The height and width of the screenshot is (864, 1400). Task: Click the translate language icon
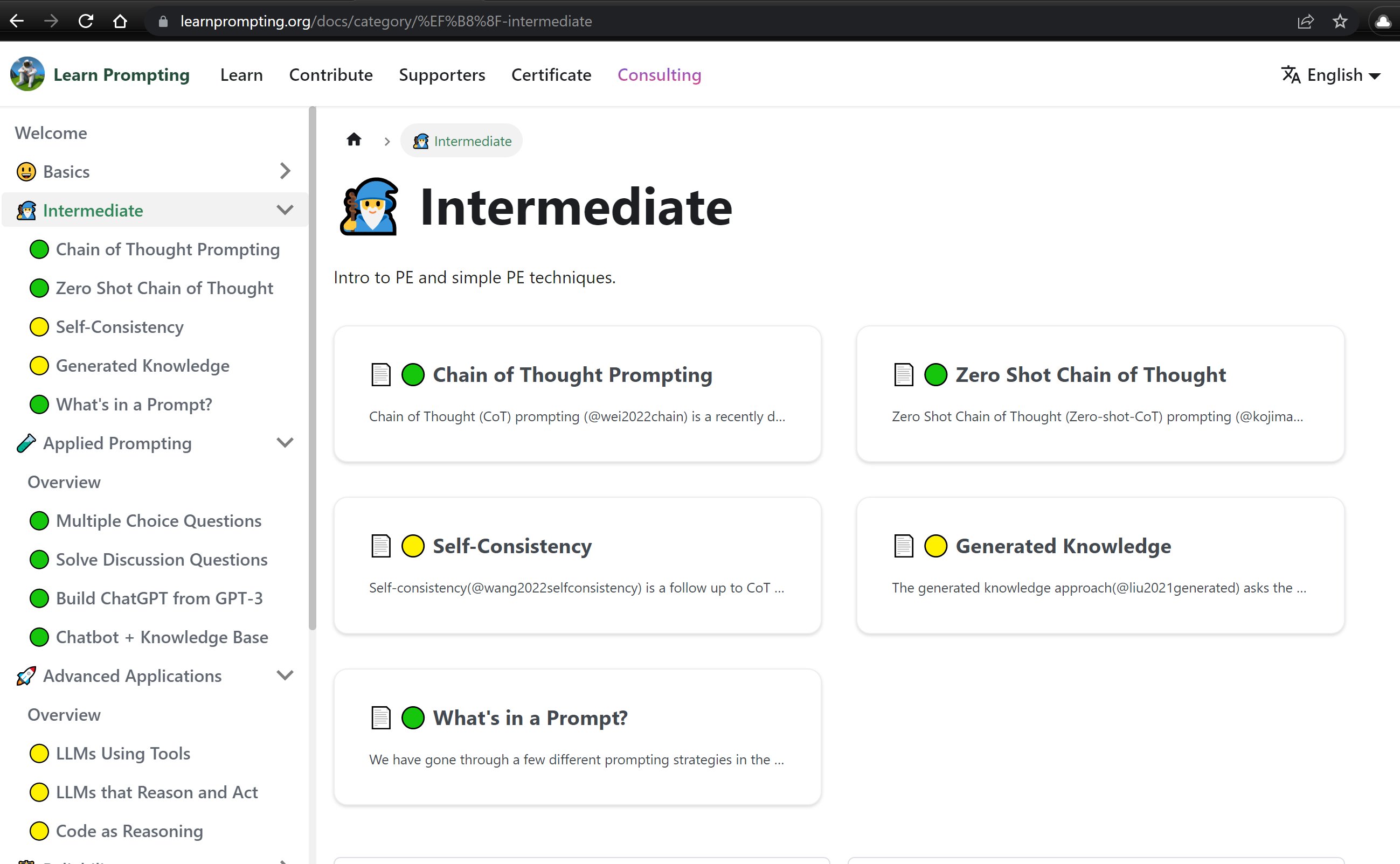pos(1291,75)
